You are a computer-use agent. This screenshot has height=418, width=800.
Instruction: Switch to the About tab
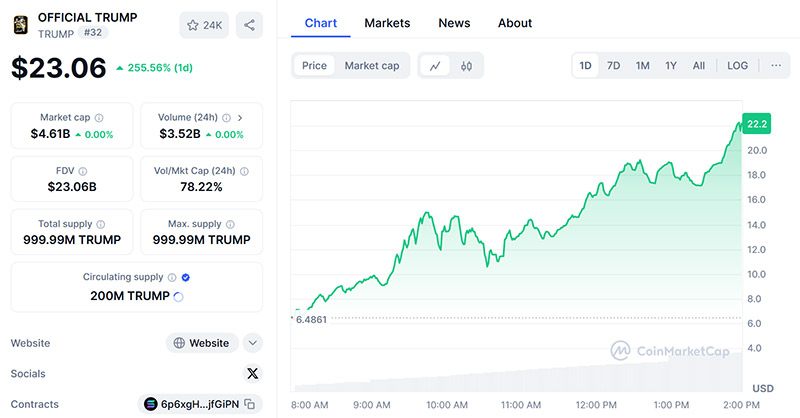point(515,23)
